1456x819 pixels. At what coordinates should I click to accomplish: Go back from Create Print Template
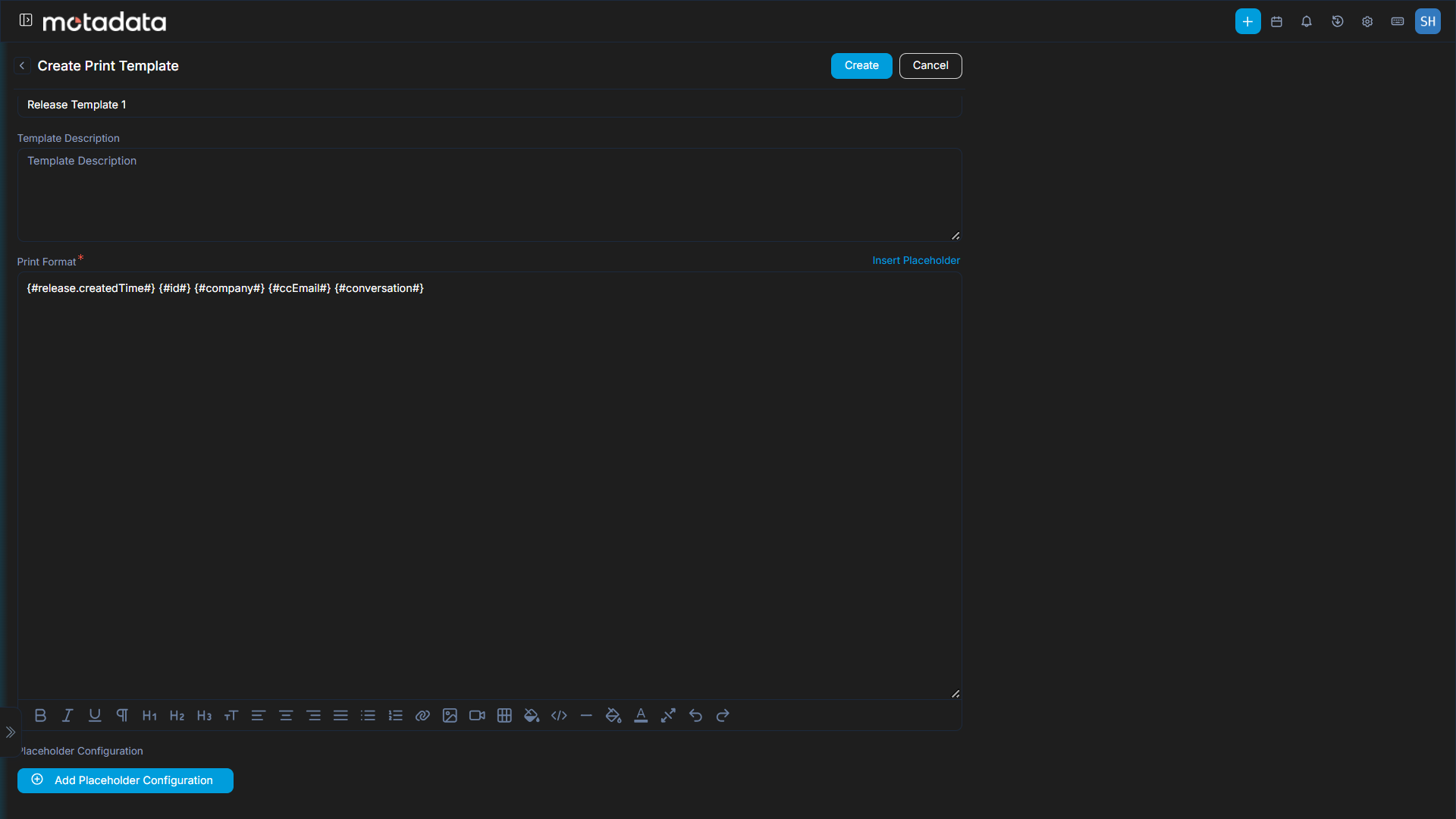point(22,66)
